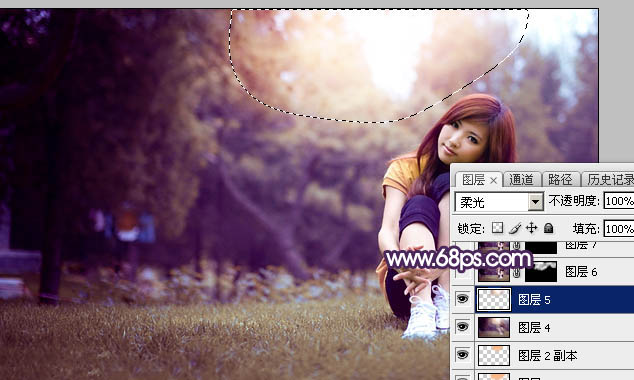Click the 锁定 label

[x=471, y=229]
